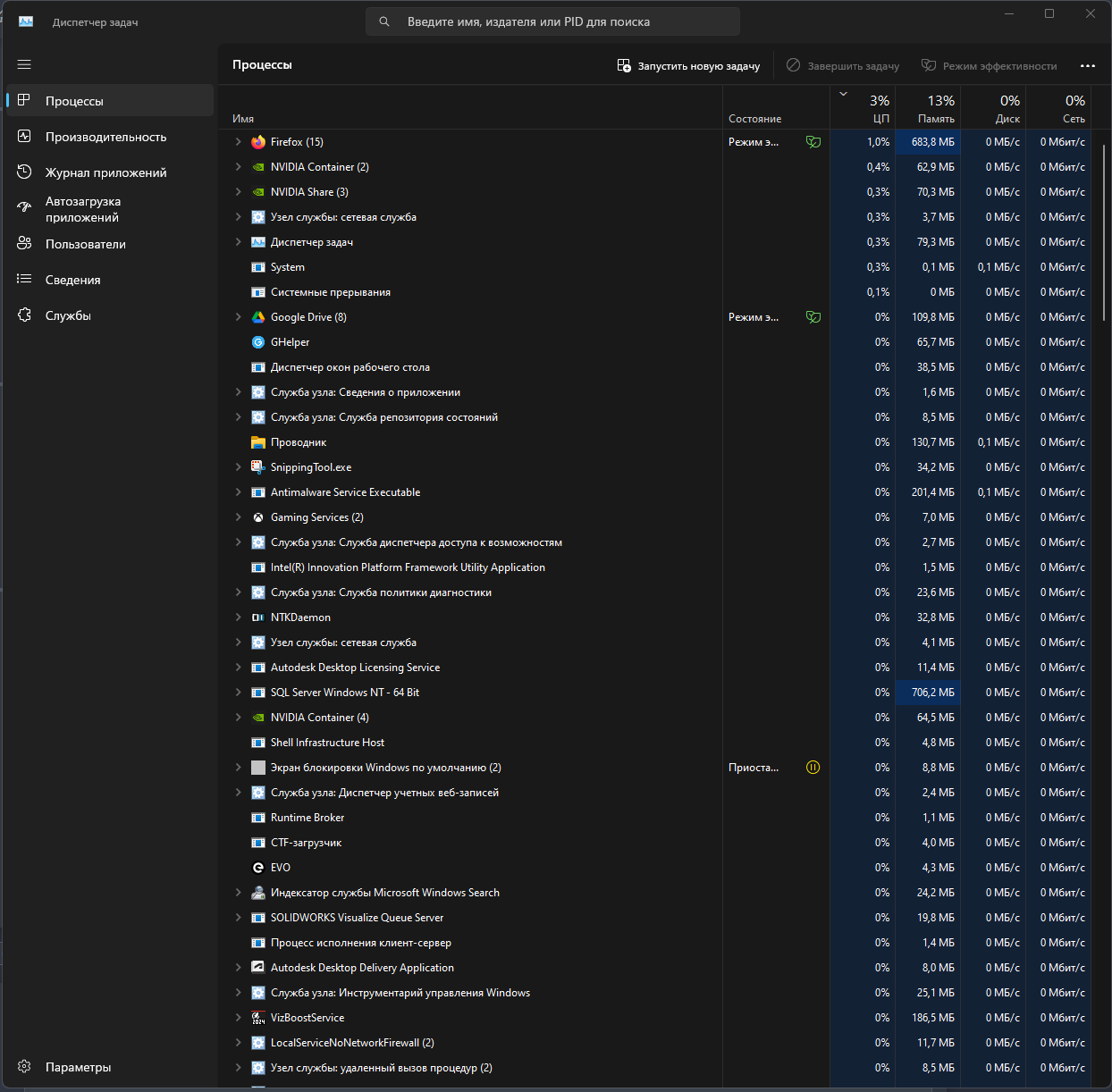Screen dimensions: 1112x1092
Task: Click the NVIDIA Share icon
Action: (x=258, y=192)
